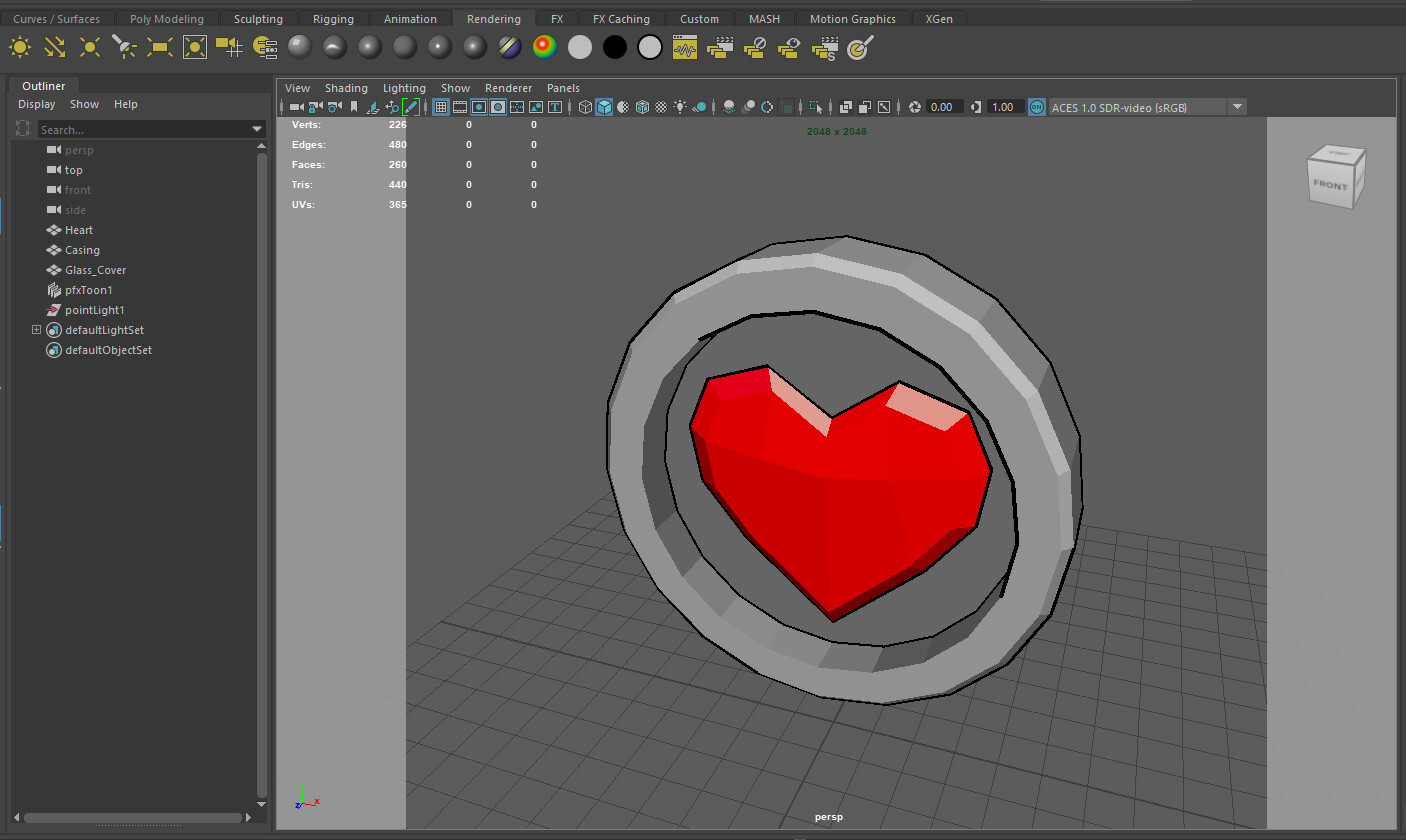Click the exposure value field showing 0.00
Image resolution: width=1406 pixels, height=840 pixels.
pos(946,107)
